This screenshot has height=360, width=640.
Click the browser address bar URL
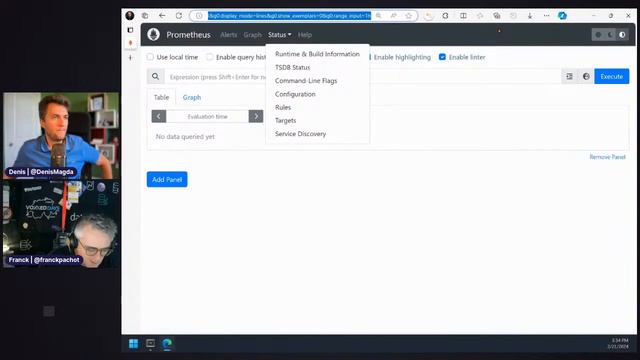289,16
